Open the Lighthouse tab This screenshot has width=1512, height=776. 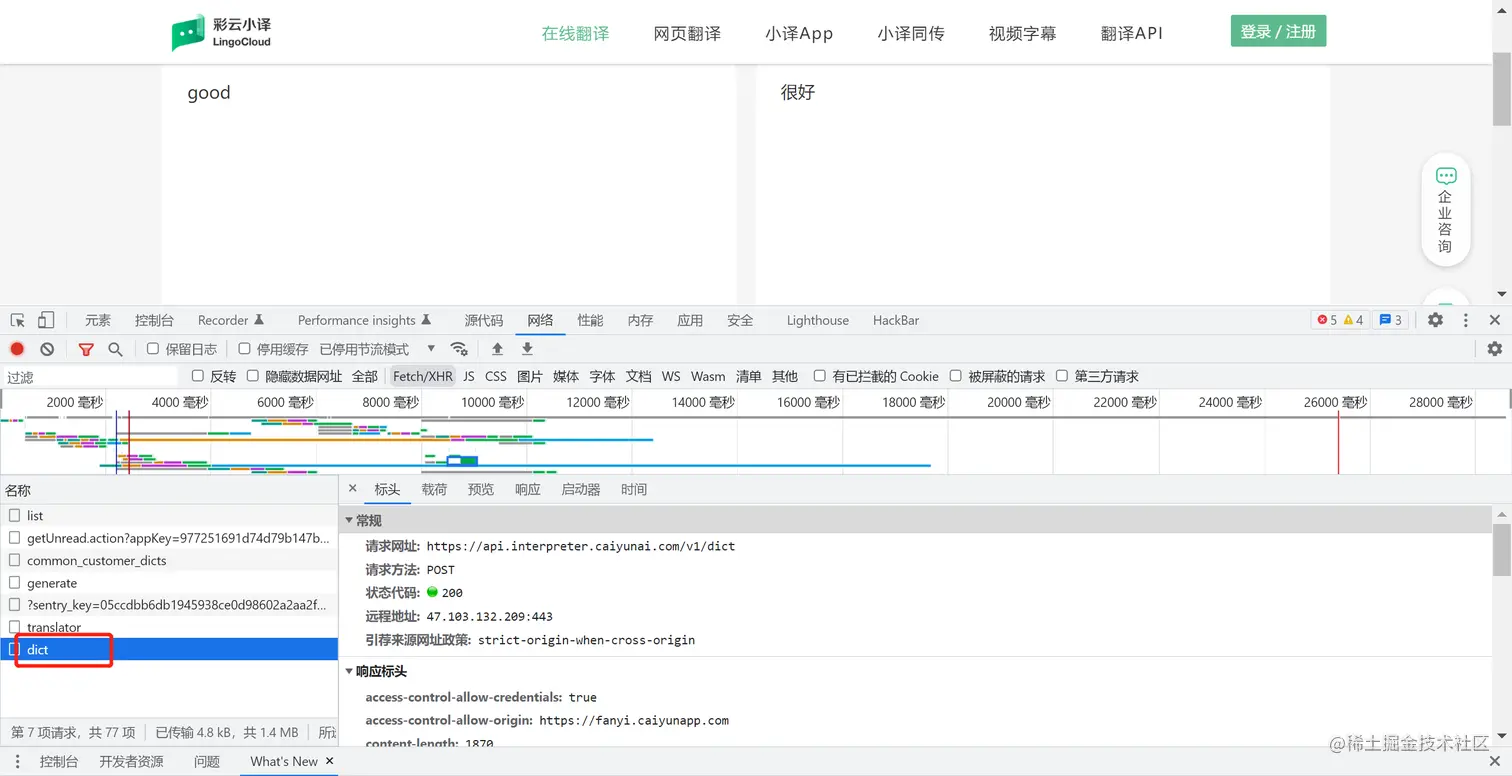click(818, 320)
